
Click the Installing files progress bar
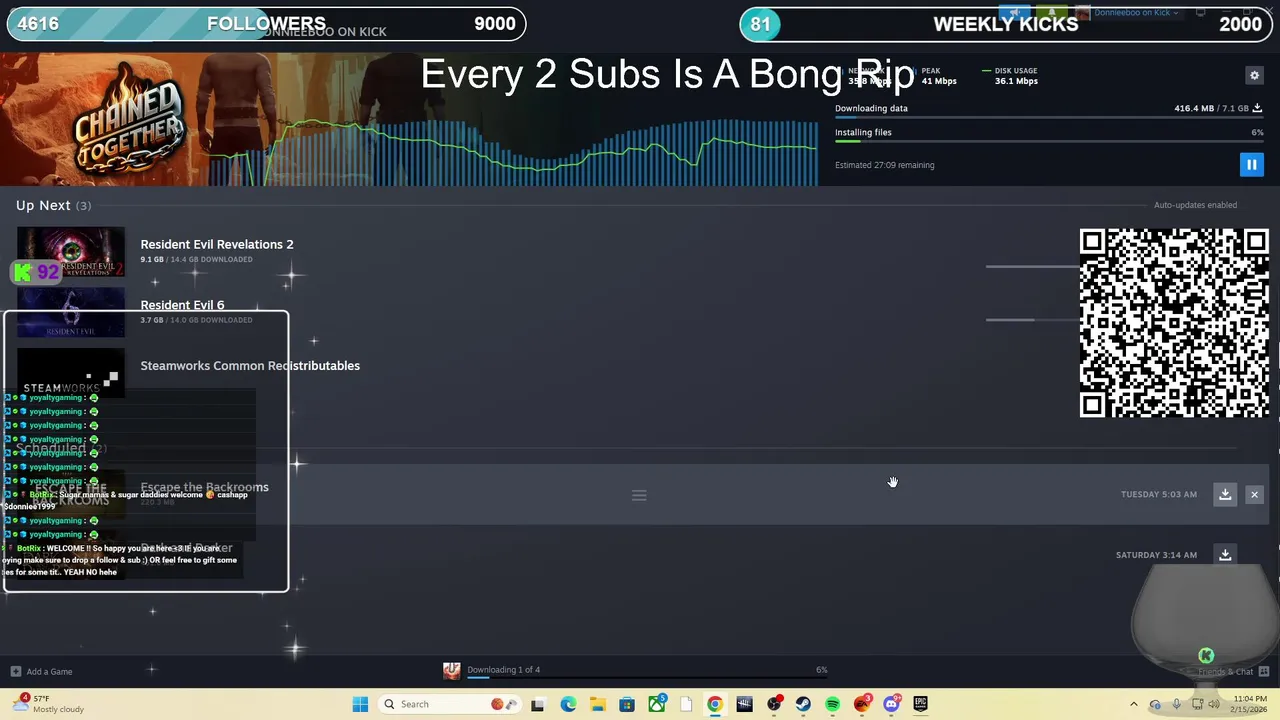1048,142
